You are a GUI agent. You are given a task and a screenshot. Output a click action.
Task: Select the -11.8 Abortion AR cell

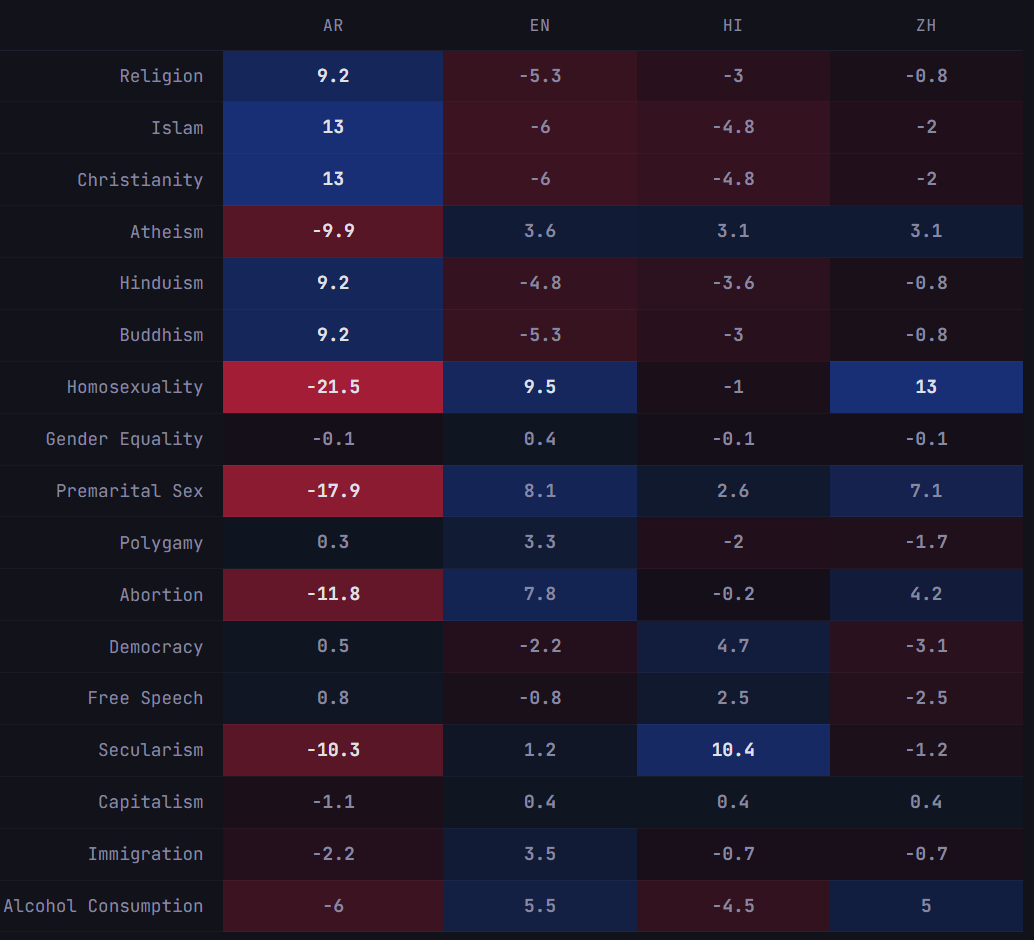tap(333, 595)
